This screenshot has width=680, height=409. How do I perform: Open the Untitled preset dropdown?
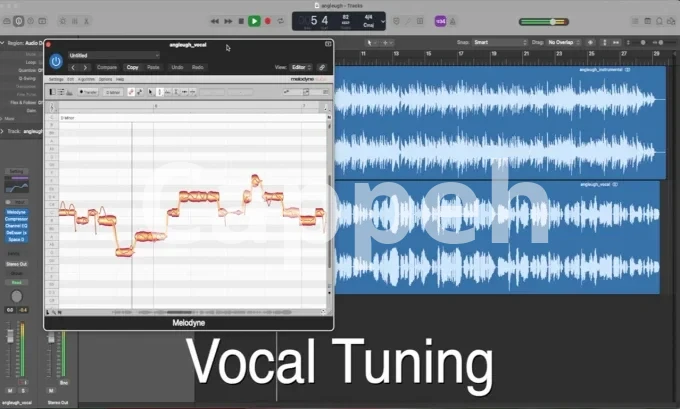point(114,55)
